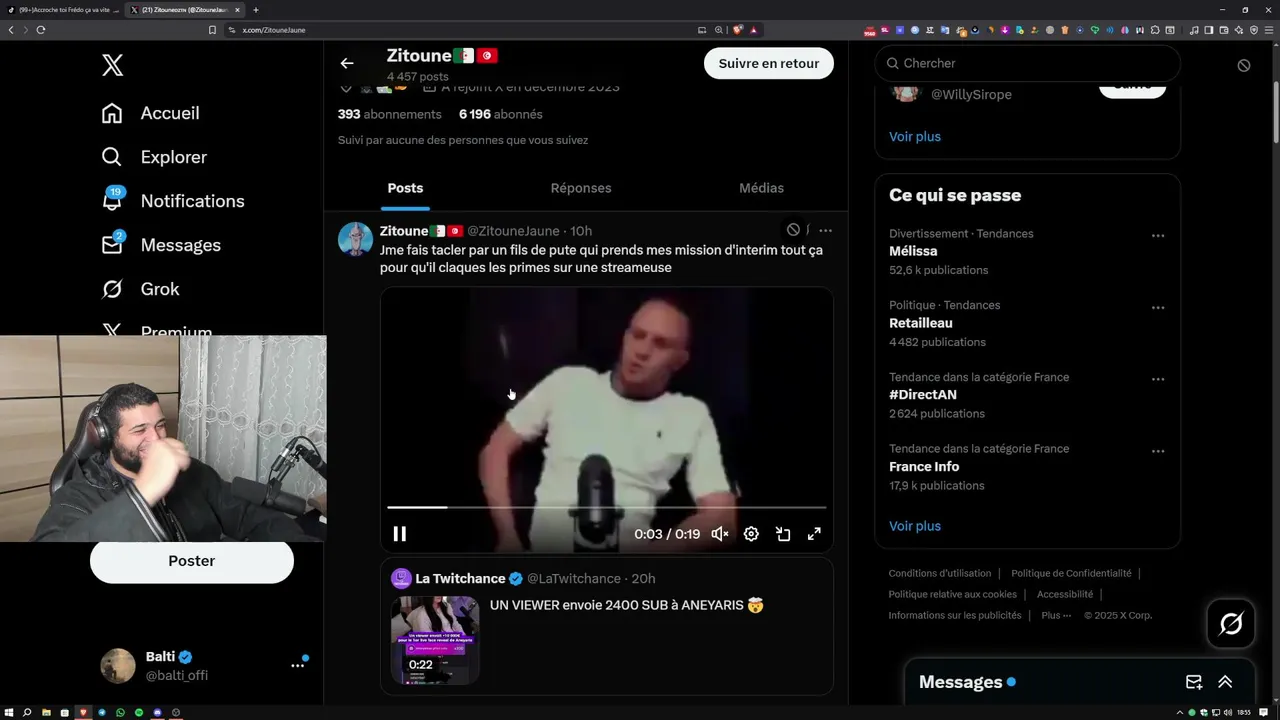Open browser hamburger menu
This screenshot has width=1280, height=720.
pos(1269,30)
